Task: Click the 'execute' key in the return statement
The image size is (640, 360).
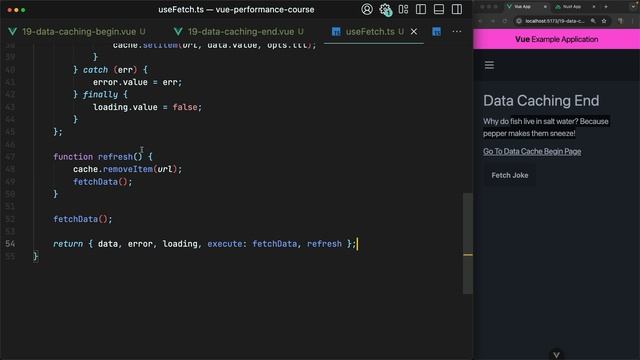Action: (224, 244)
